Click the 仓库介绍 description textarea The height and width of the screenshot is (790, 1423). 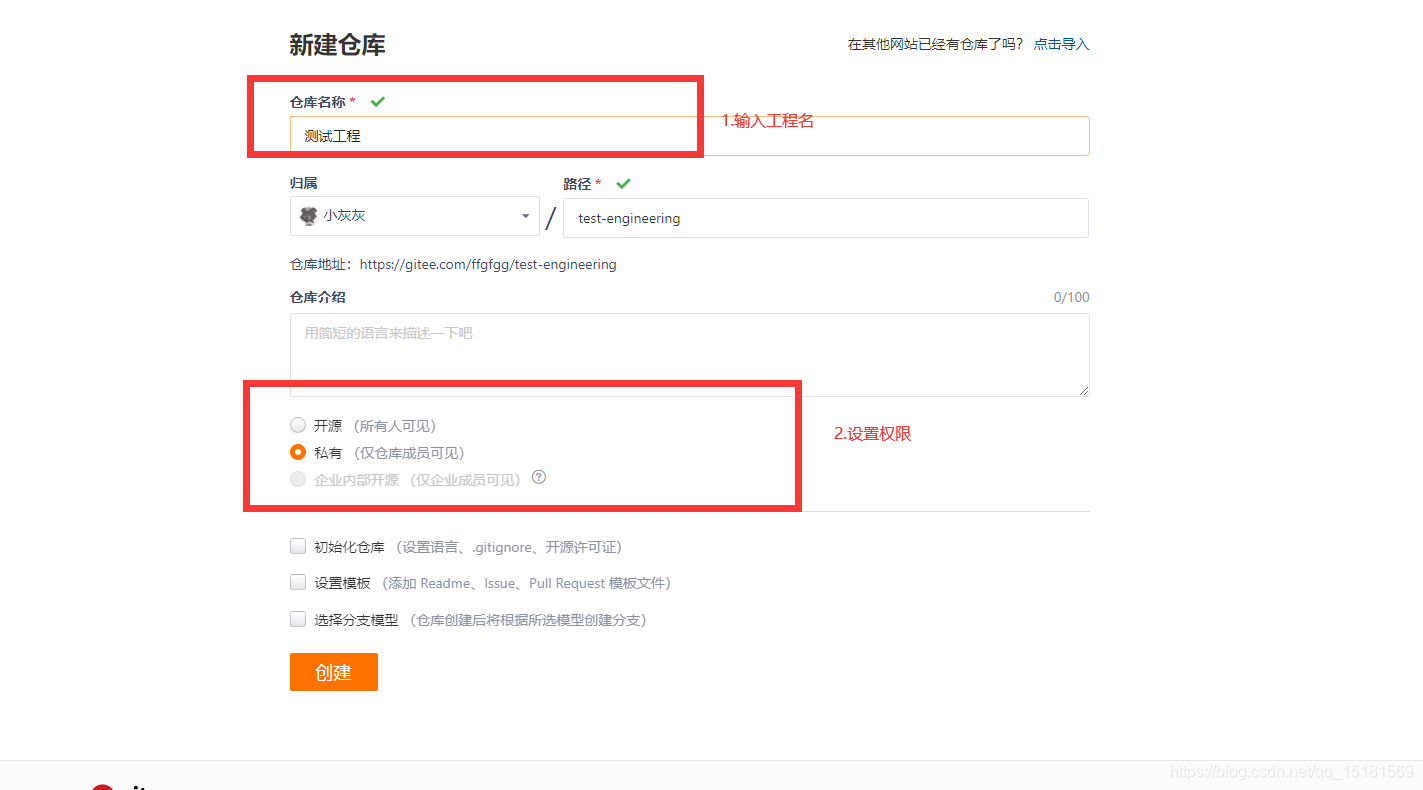pos(689,355)
